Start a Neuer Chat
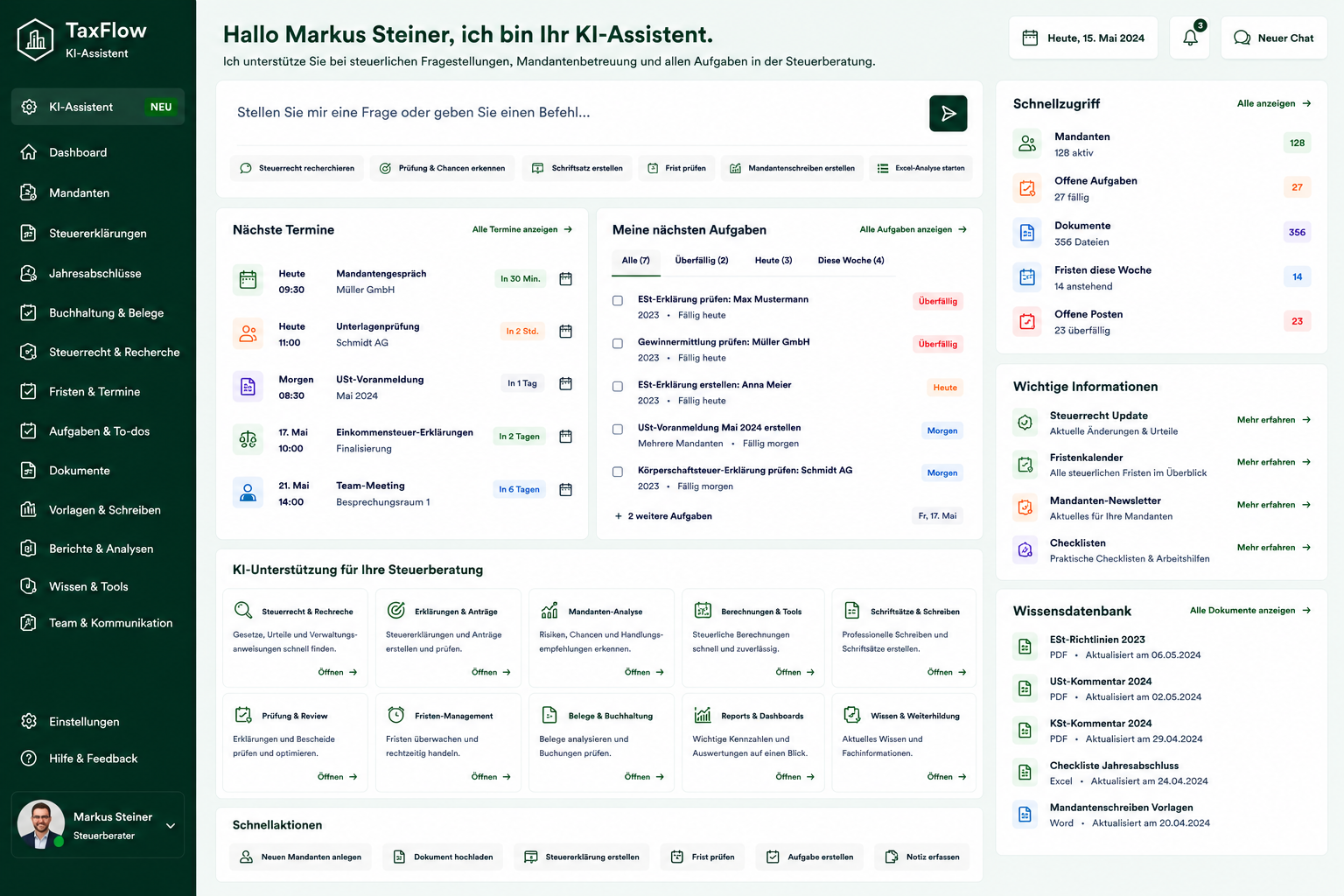 click(x=1274, y=38)
